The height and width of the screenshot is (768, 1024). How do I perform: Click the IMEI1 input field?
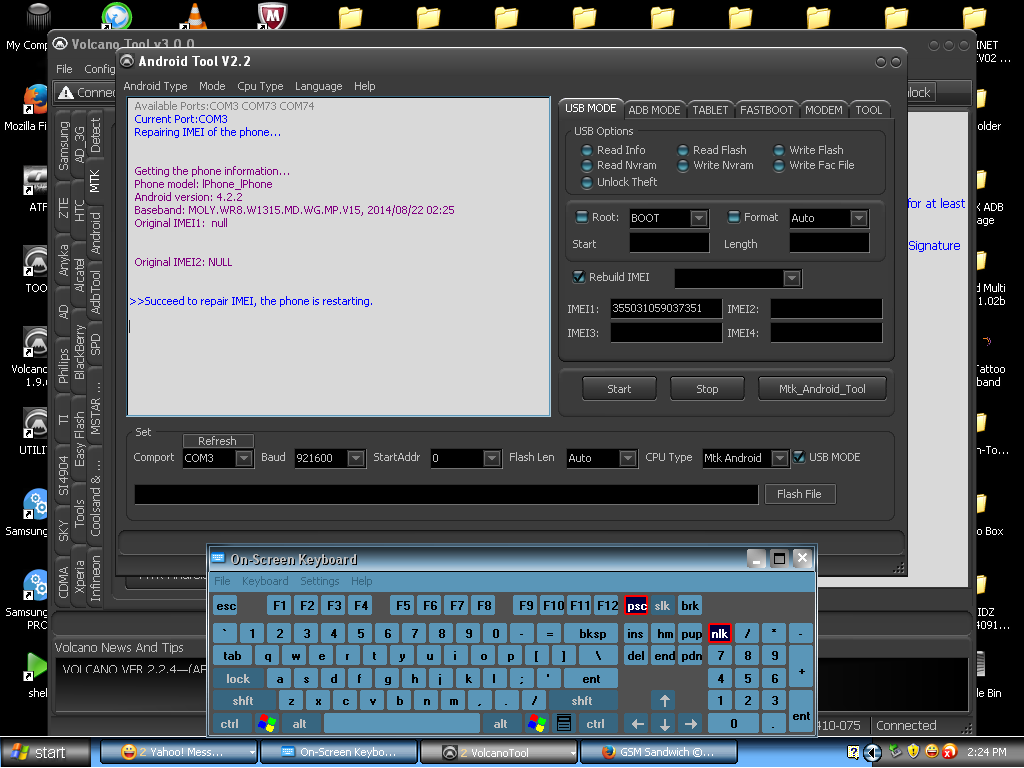(666, 308)
